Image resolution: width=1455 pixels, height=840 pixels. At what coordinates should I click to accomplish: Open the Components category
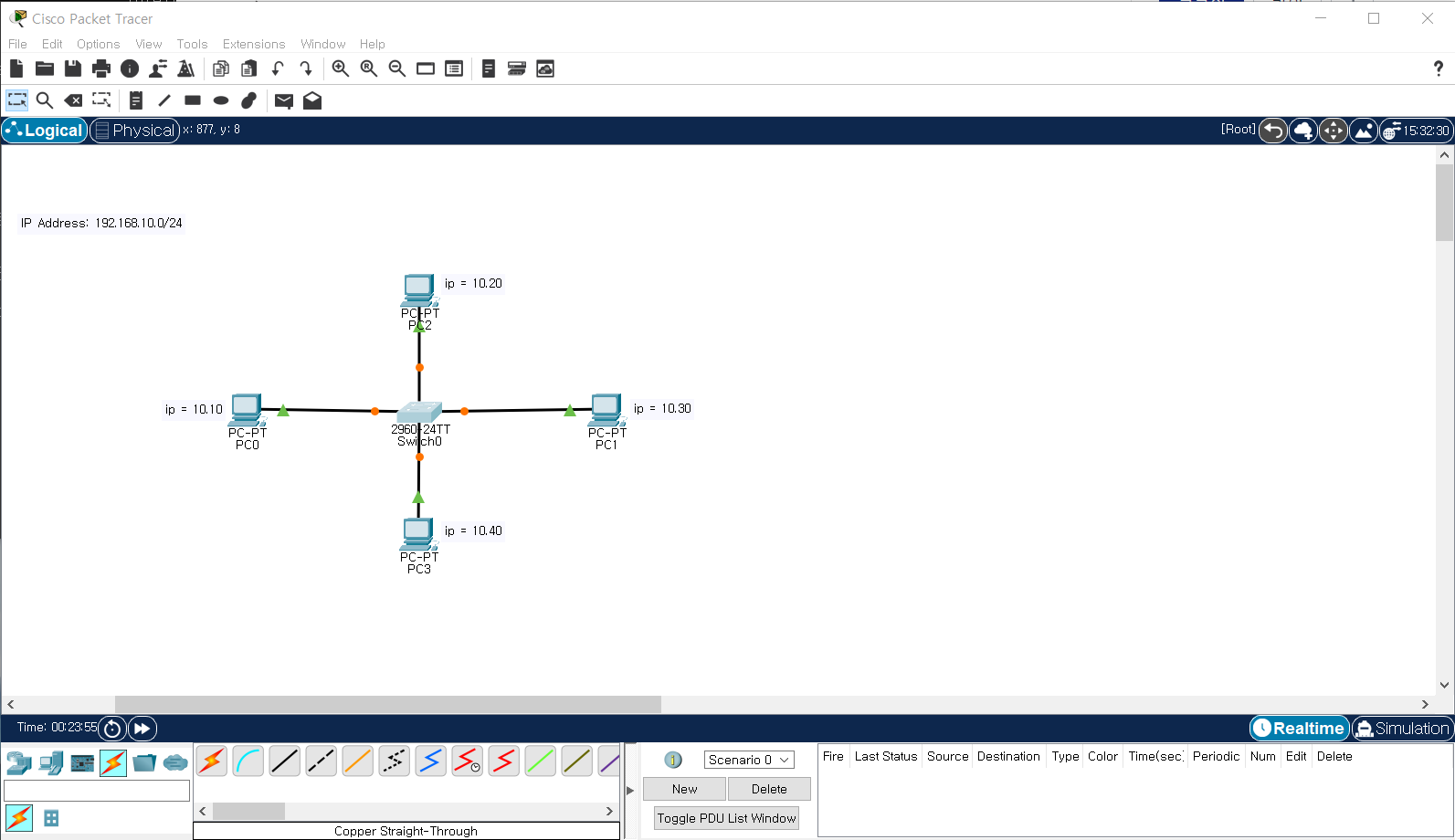click(x=82, y=762)
